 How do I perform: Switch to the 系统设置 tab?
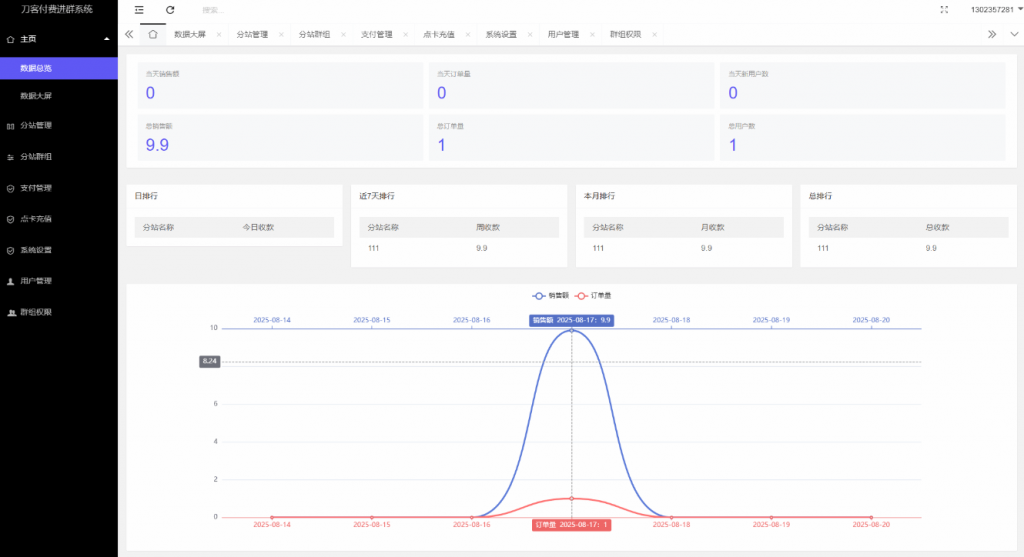tap(501, 35)
